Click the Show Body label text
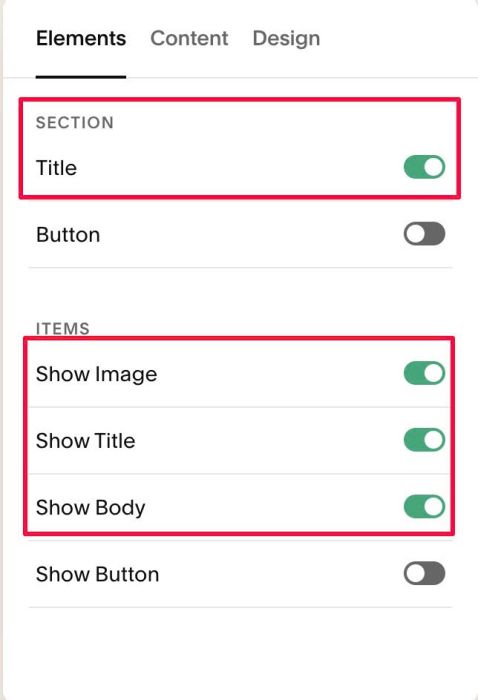The image size is (478, 700). [x=91, y=508]
